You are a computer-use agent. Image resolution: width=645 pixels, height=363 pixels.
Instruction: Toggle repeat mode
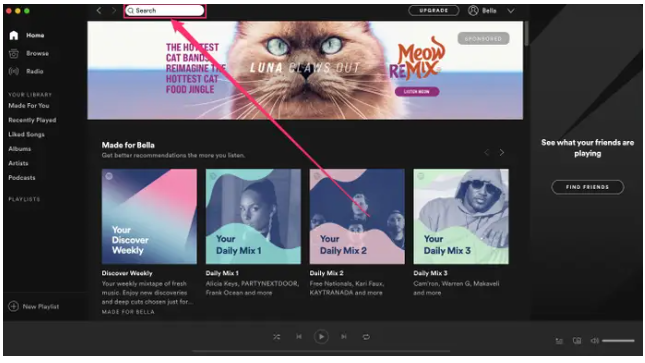pyautogui.click(x=366, y=337)
